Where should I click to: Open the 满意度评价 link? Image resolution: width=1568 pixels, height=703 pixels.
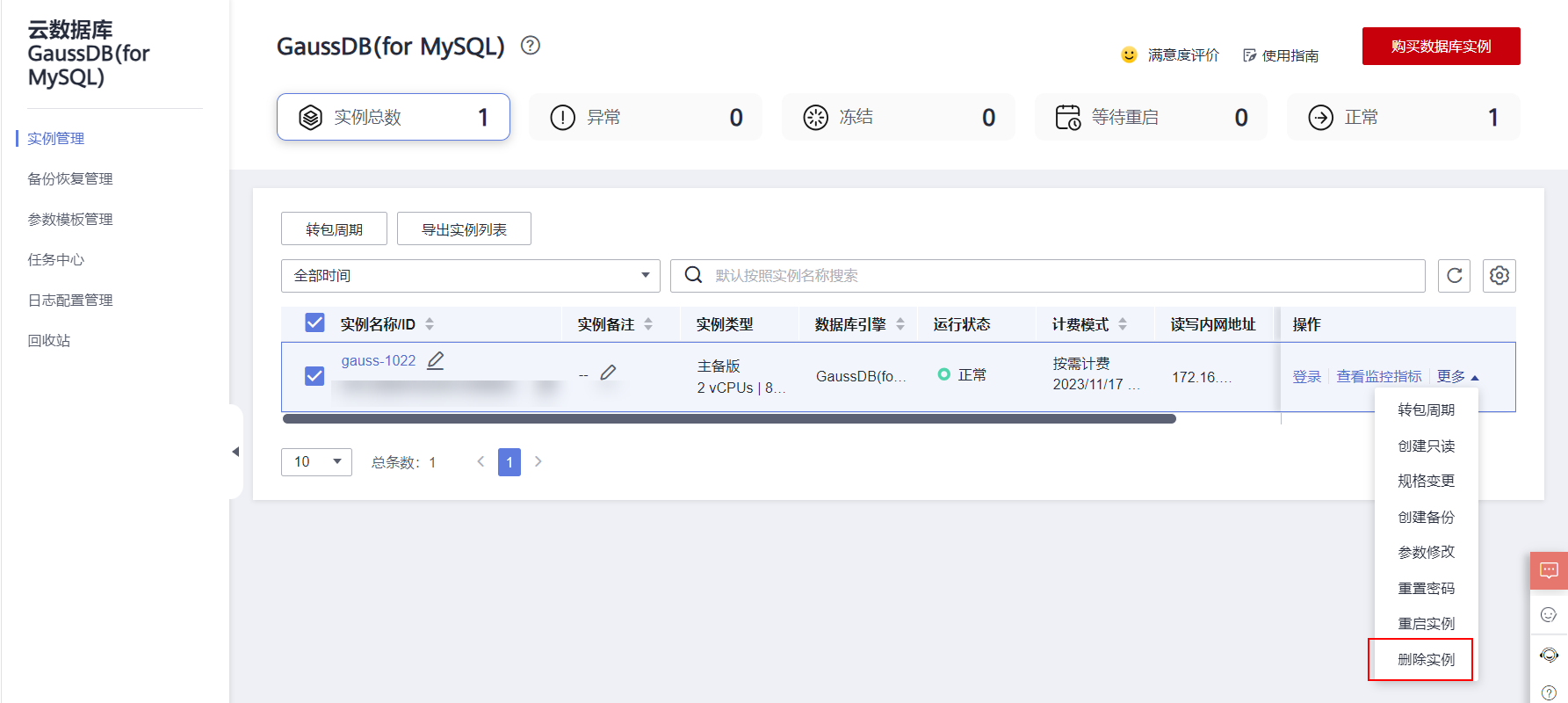(x=1183, y=55)
